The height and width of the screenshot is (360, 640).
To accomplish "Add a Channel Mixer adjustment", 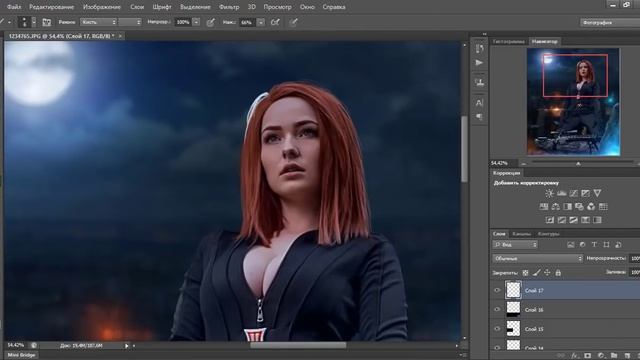I will click(591, 207).
